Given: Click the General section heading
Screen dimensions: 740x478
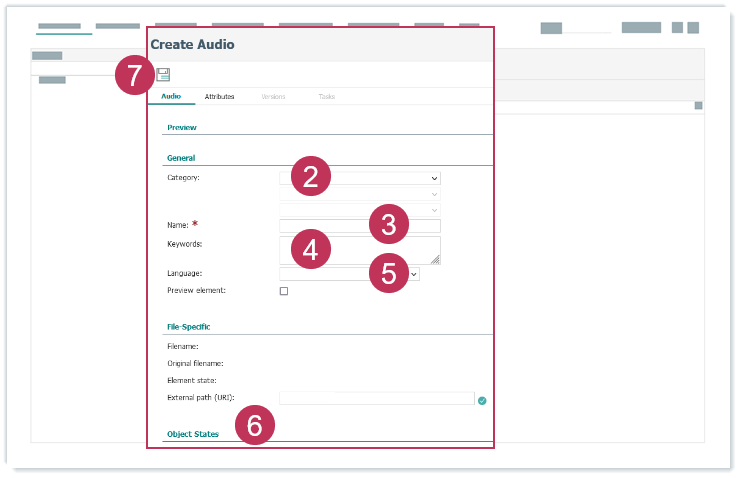Looking at the screenshot, I should tap(181, 158).
